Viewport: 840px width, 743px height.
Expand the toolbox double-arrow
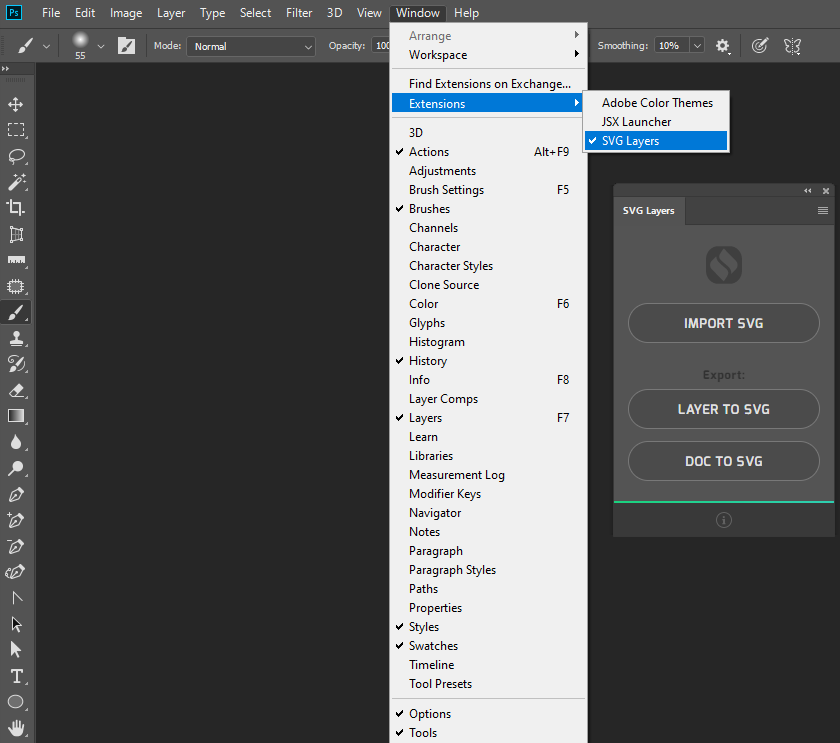coord(5,69)
